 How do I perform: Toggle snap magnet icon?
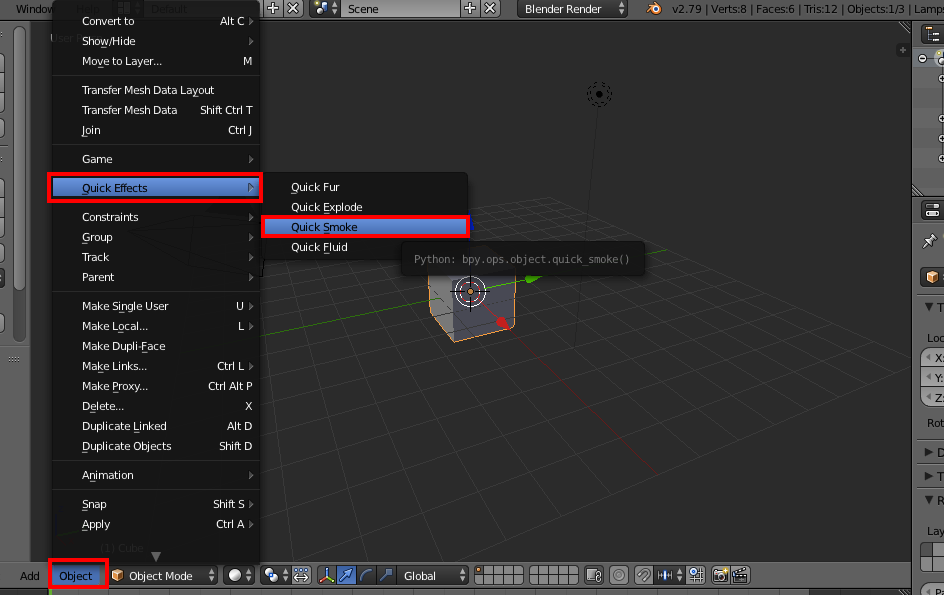pos(644,576)
